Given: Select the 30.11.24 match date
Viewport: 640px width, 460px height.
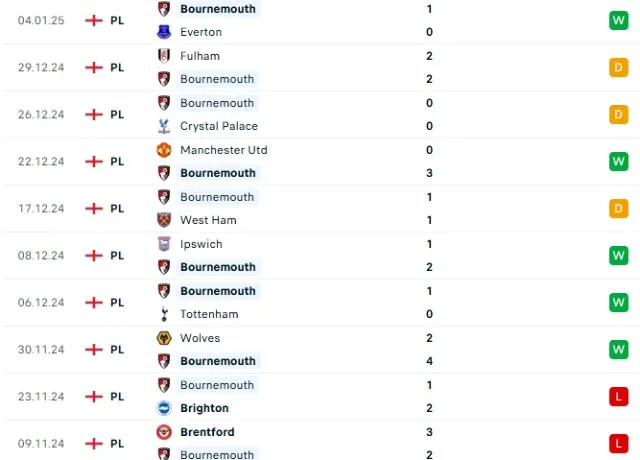Looking at the screenshot, I should (41, 349).
